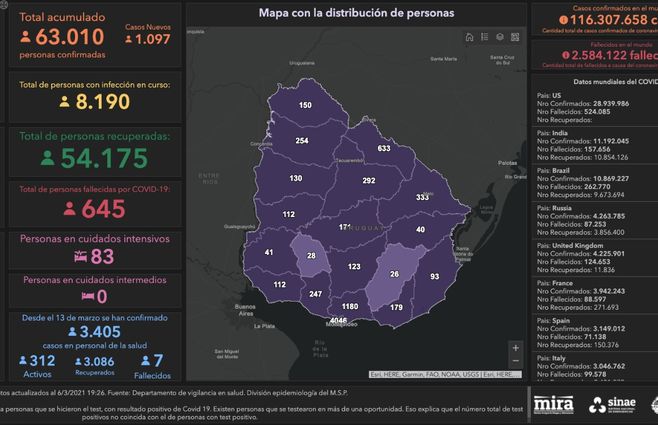Zoom out with the map minus button
This screenshot has height=425, width=658.
pyautogui.click(x=515, y=362)
